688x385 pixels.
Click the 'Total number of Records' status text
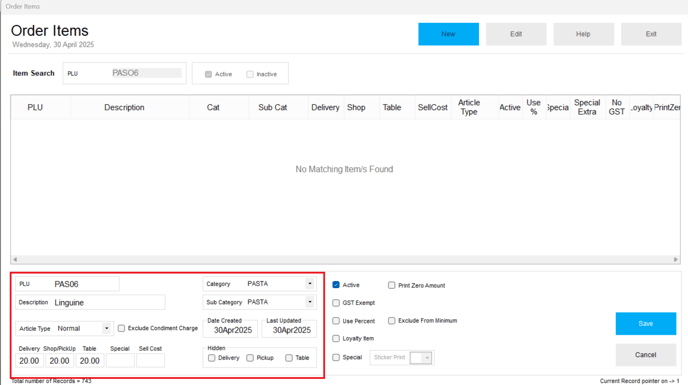point(51,381)
